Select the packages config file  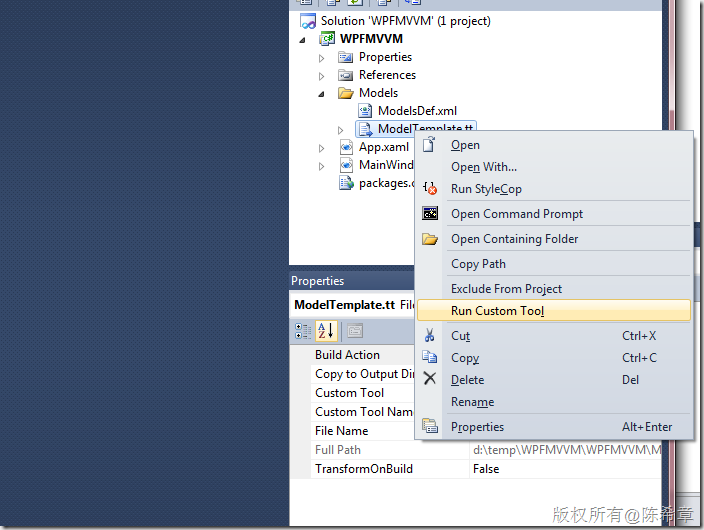386,183
